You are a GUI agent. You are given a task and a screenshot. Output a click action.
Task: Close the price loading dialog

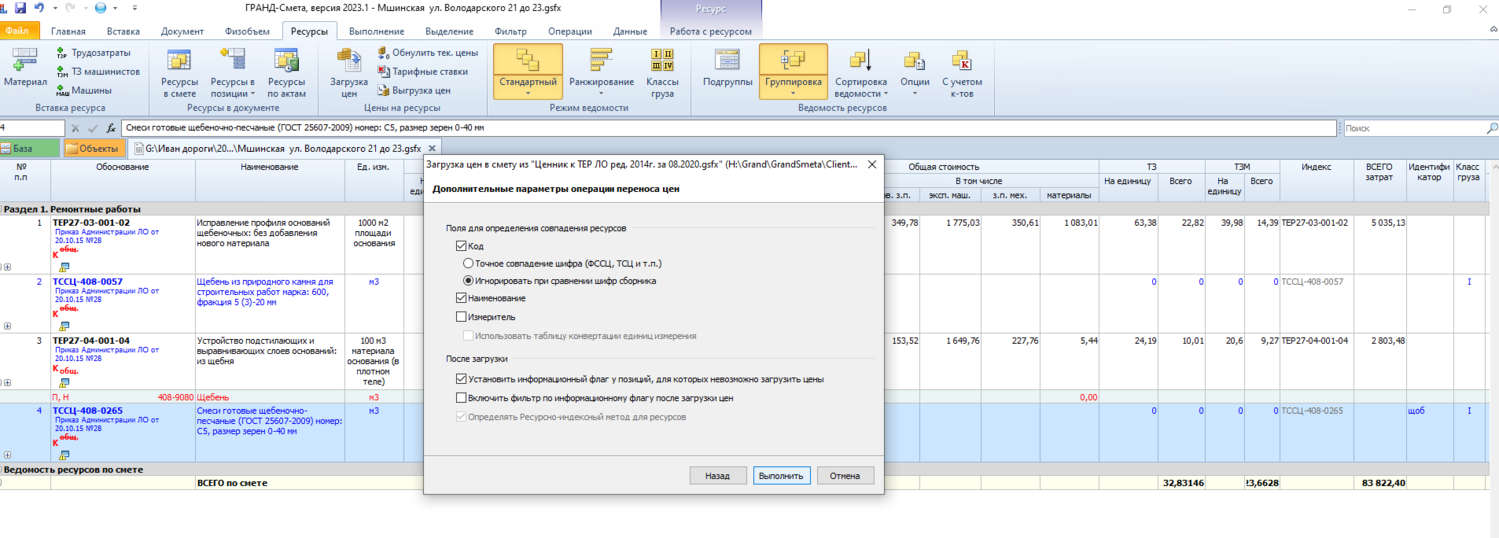point(870,164)
